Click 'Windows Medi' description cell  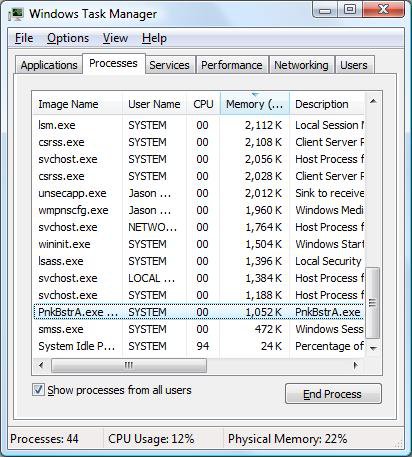329,210
